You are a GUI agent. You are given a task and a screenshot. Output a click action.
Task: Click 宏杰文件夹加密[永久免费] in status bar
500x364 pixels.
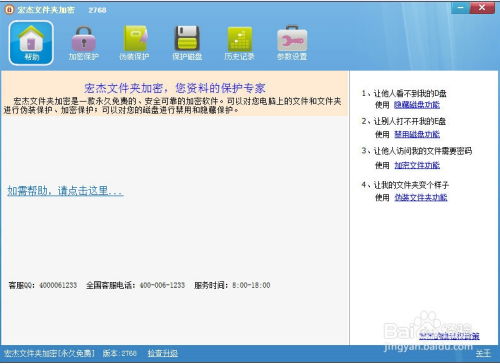49,353
